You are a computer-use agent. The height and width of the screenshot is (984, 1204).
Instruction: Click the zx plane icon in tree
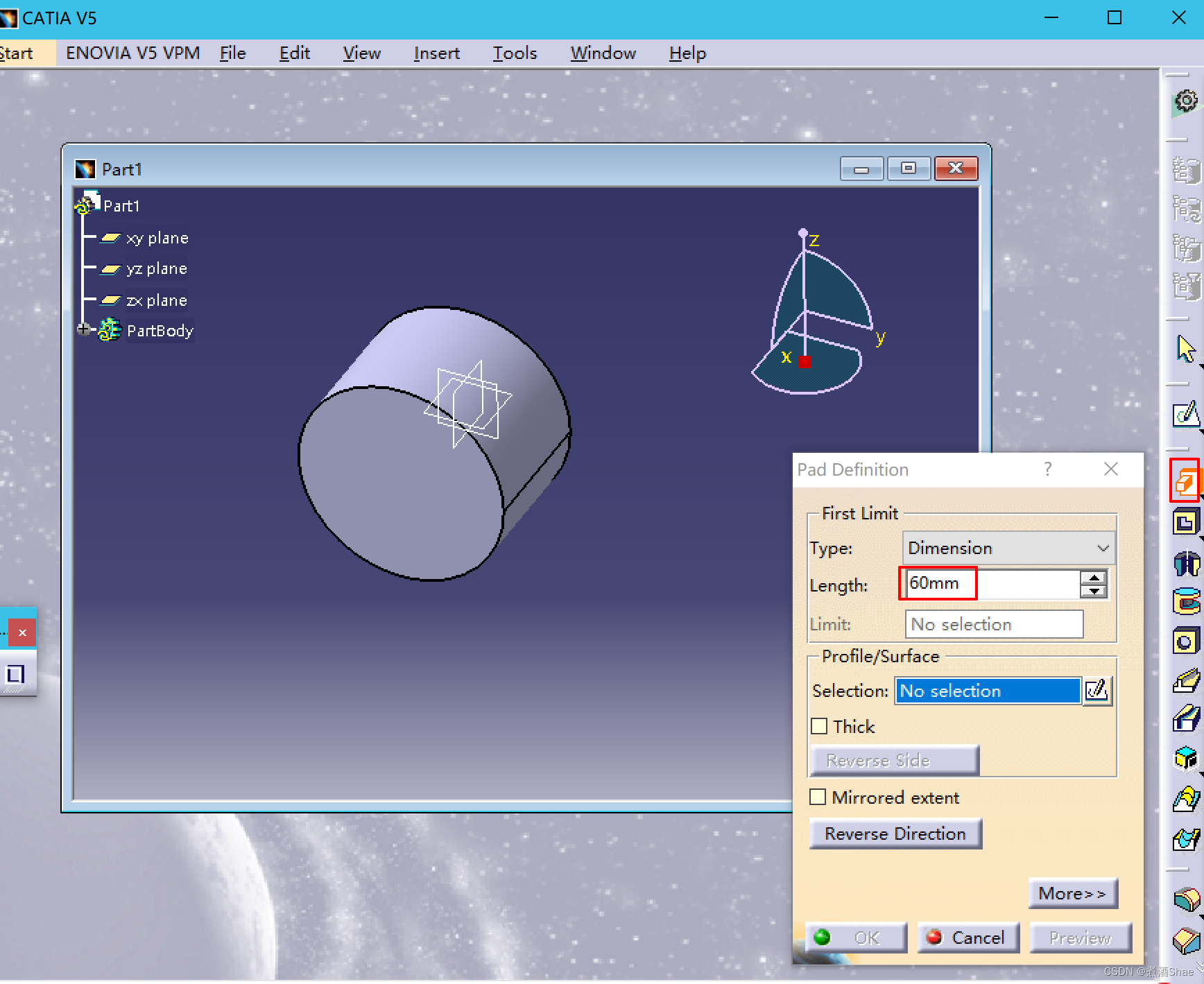tap(110, 300)
